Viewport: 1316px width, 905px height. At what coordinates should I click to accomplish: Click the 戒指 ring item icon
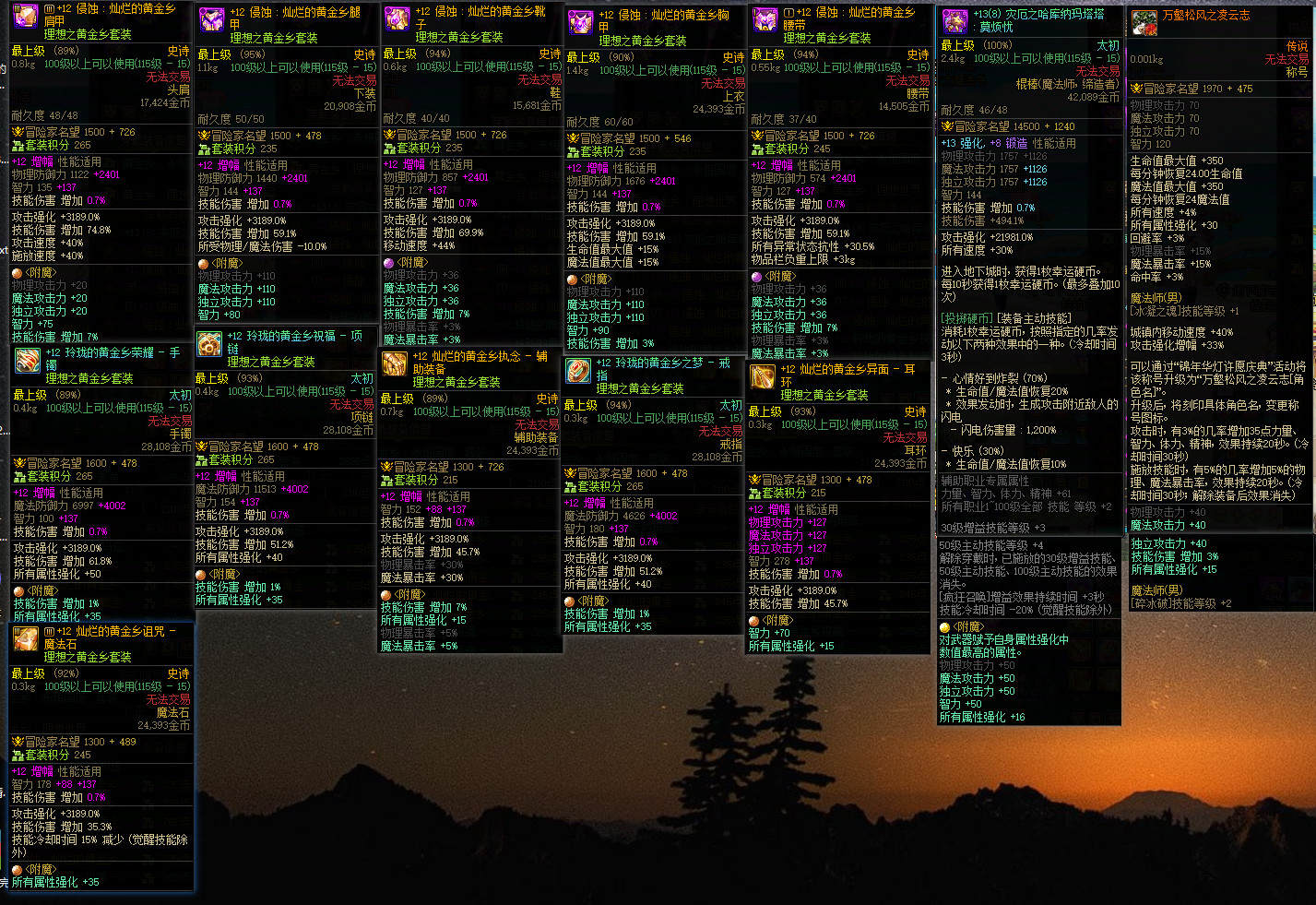click(x=578, y=372)
